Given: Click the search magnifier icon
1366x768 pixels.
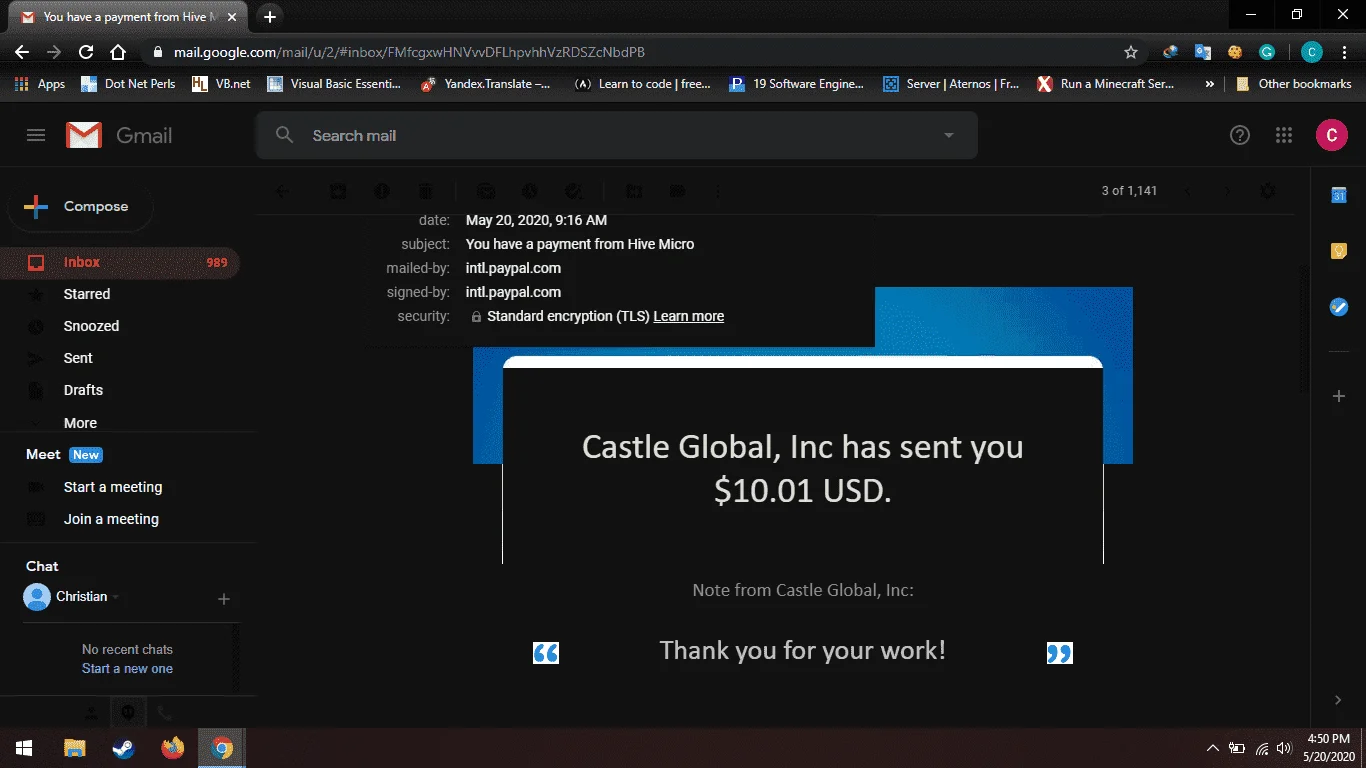Looking at the screenshot, I should [285, 135].
